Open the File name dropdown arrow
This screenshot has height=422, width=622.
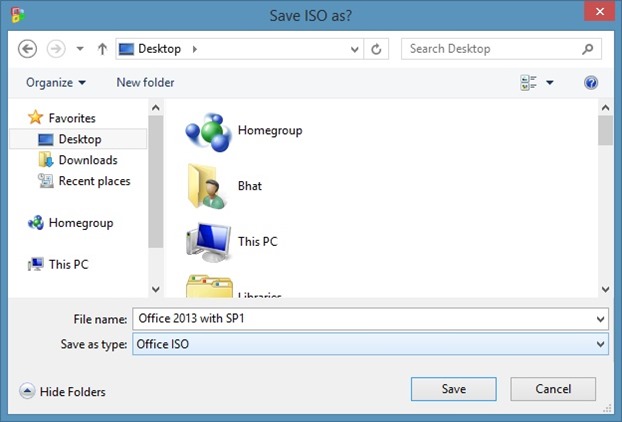(x=601, y=319)
